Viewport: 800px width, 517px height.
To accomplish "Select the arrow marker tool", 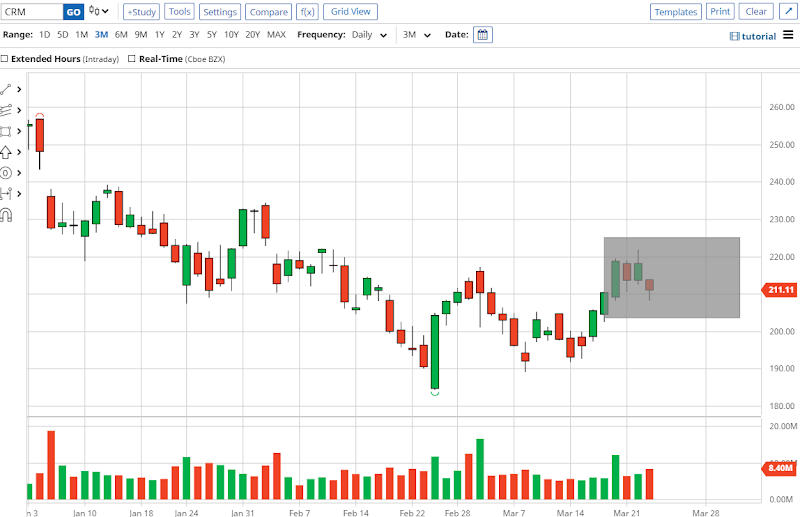I will pos(6,152).
